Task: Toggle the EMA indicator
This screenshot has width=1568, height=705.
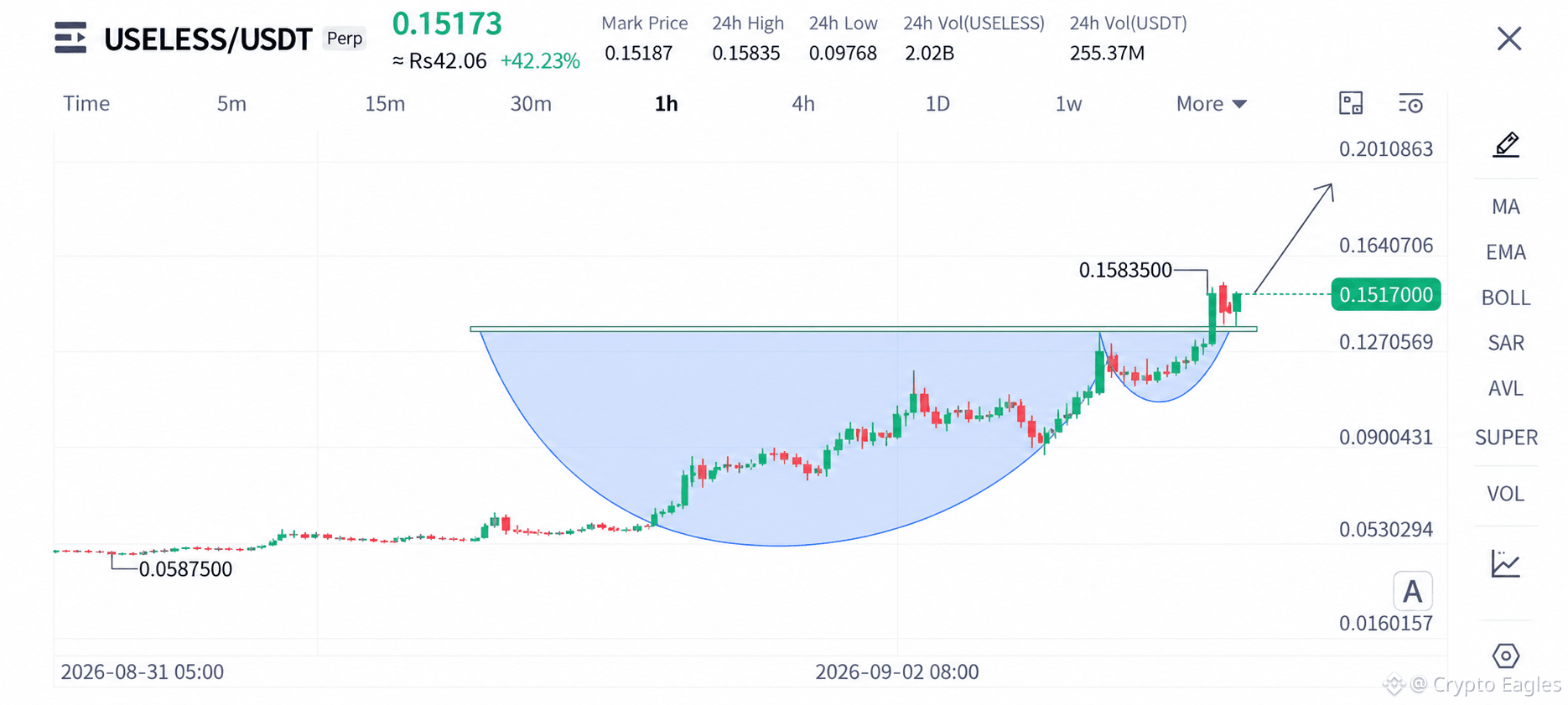Action: pyautogui.click(x=1506, y=252)
